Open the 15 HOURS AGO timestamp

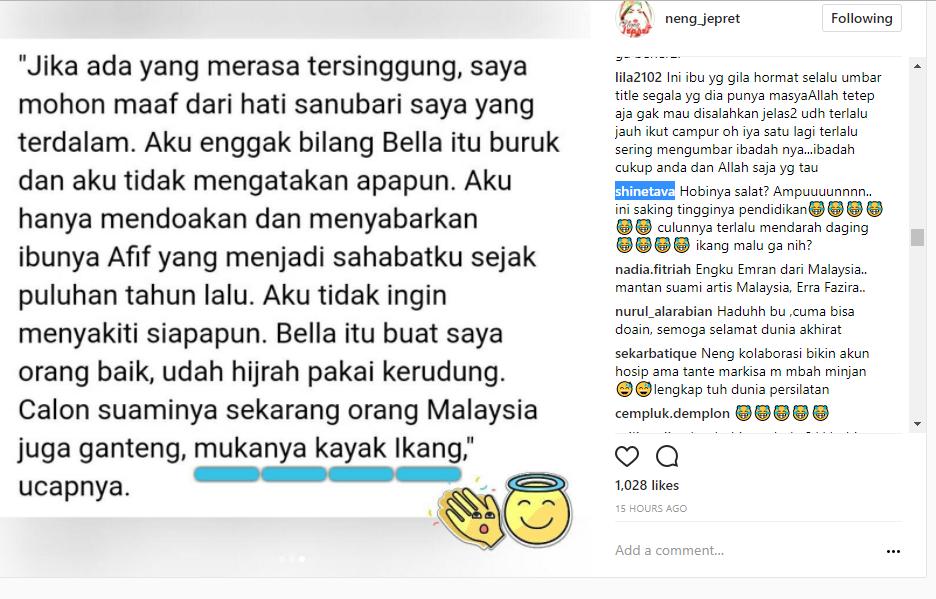[x=651, y=509]
